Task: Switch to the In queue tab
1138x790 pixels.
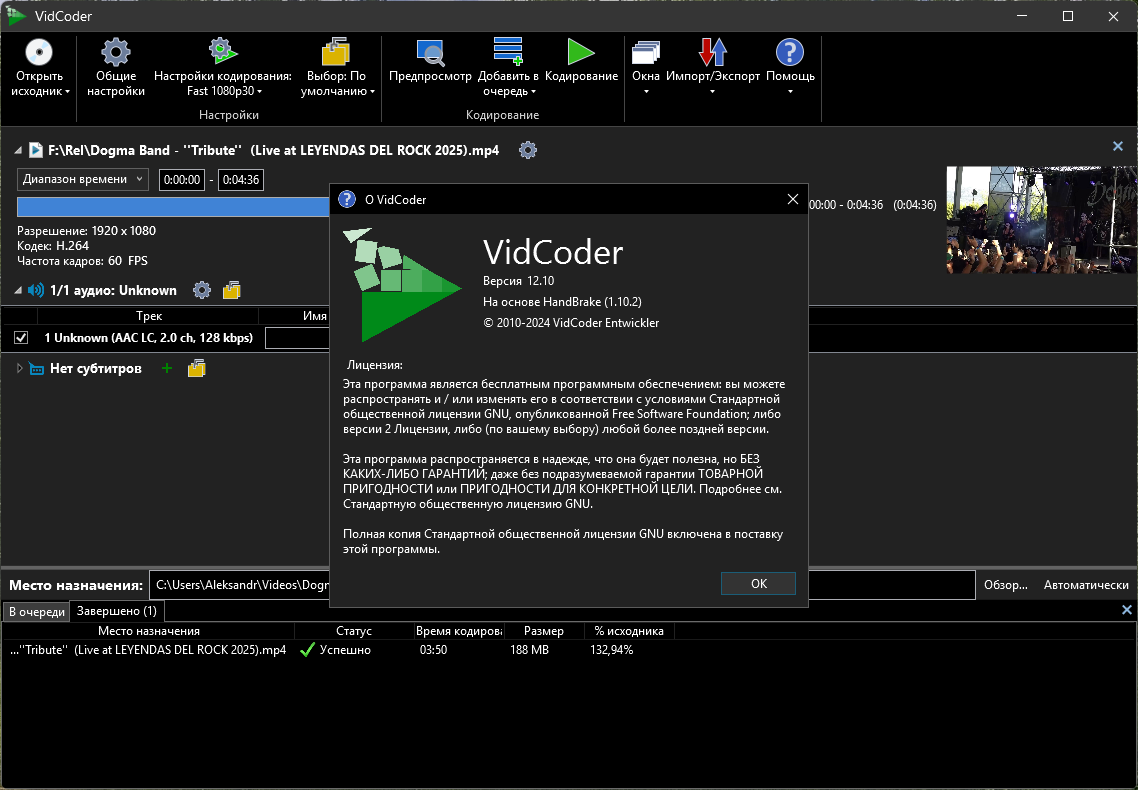Action: click(x=36, y=612)
